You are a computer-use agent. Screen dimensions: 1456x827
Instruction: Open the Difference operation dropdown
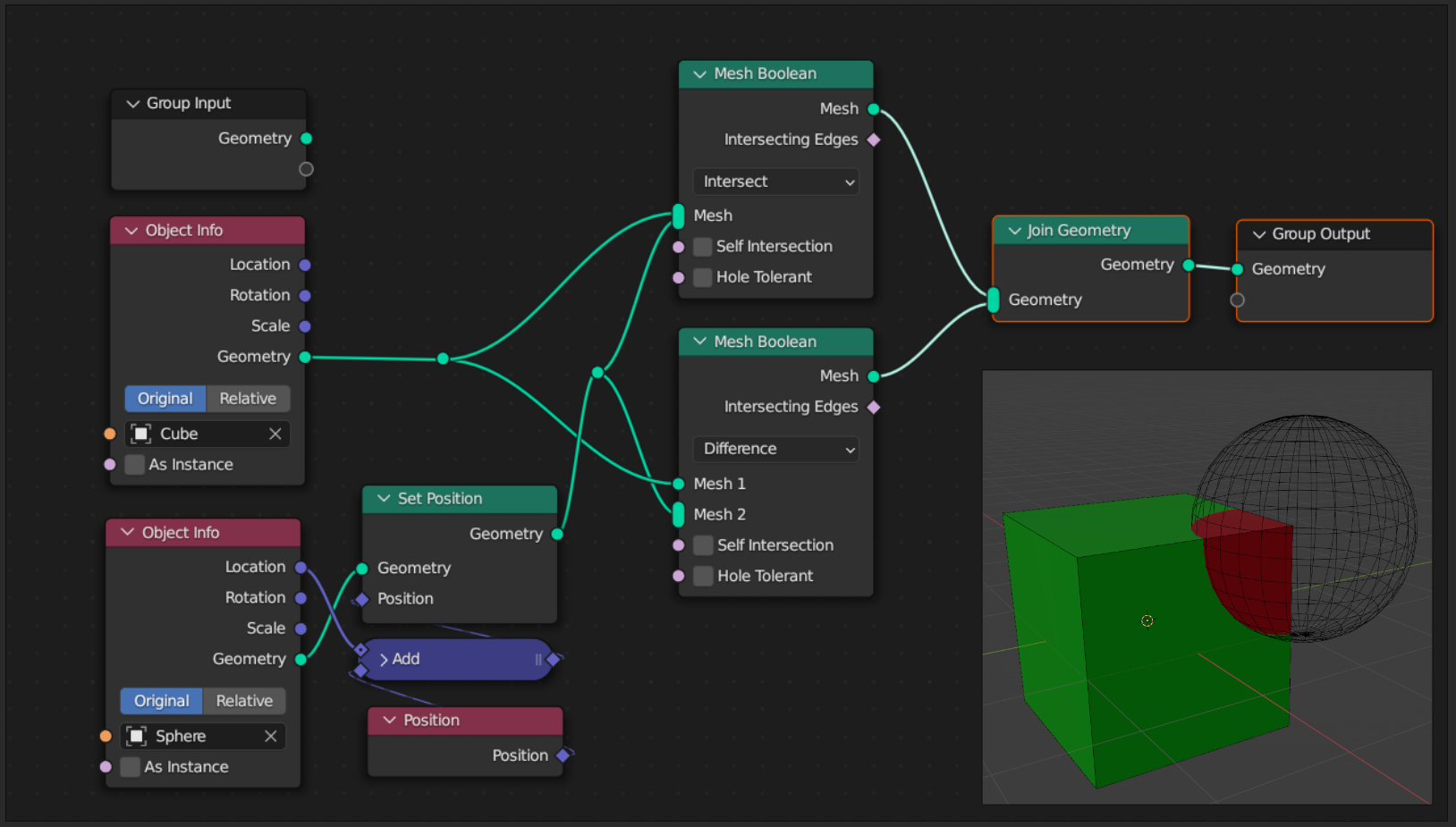[775, 449]
